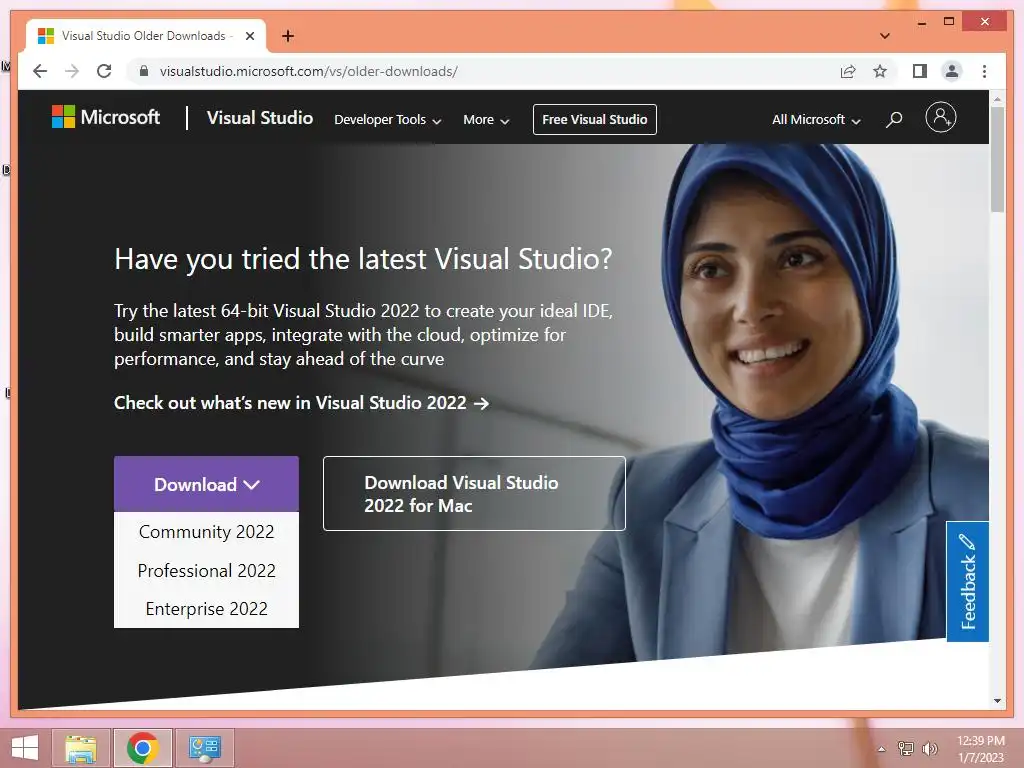Click Download Visual Studio 2022 for Mac
Viewport: 1024px width, 768px height.
pos(474,493)
